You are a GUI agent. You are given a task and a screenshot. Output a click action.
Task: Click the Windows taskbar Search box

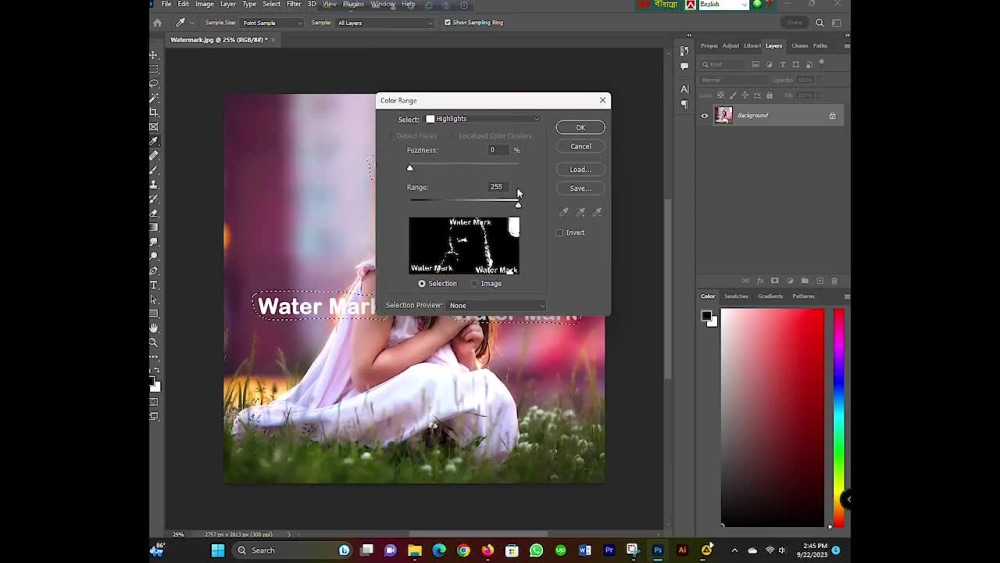(292, 550)
